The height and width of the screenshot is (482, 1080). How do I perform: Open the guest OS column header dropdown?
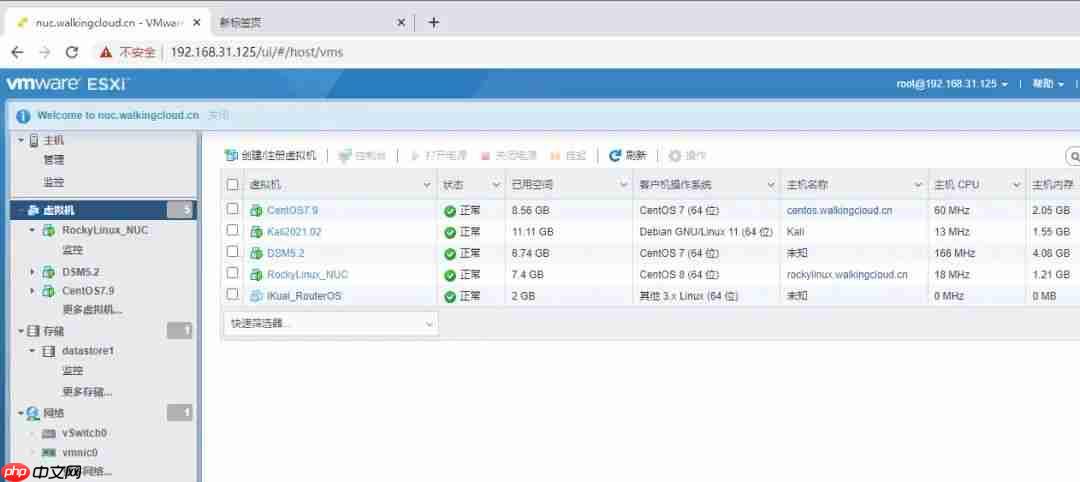coord(771,185)
